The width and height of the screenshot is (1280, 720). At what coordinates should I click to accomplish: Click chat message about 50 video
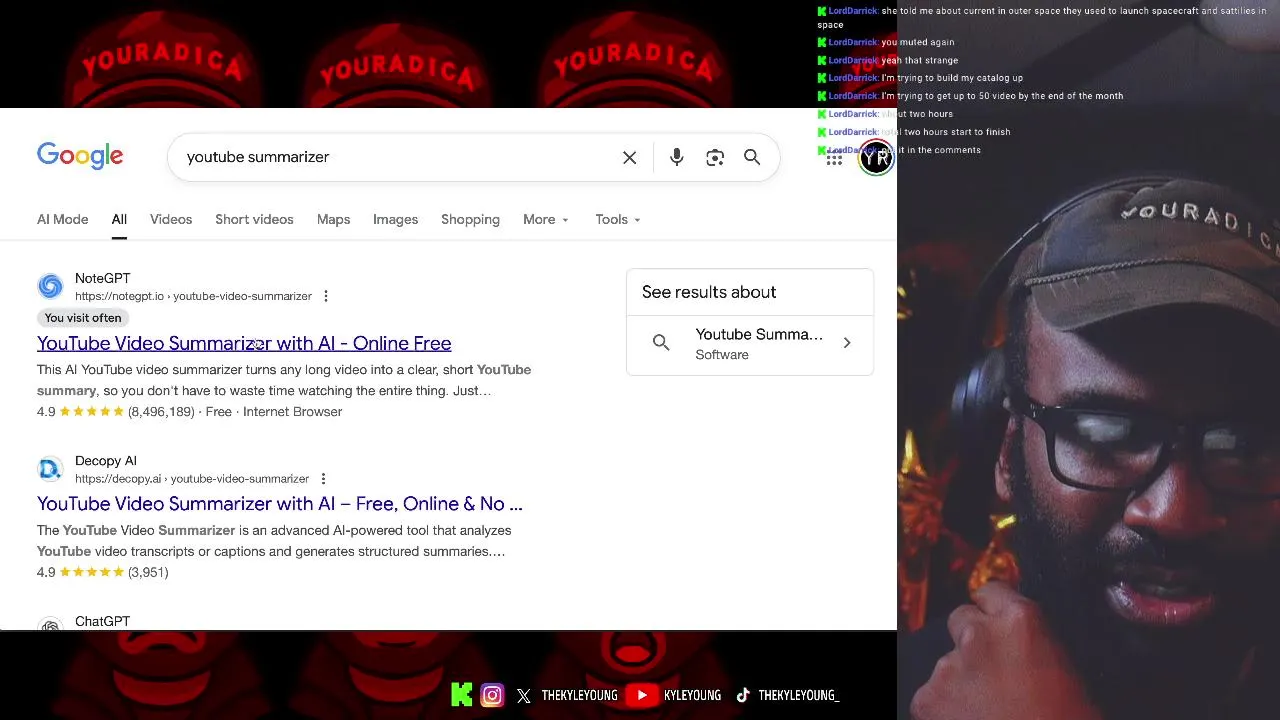coord(1002,96)
